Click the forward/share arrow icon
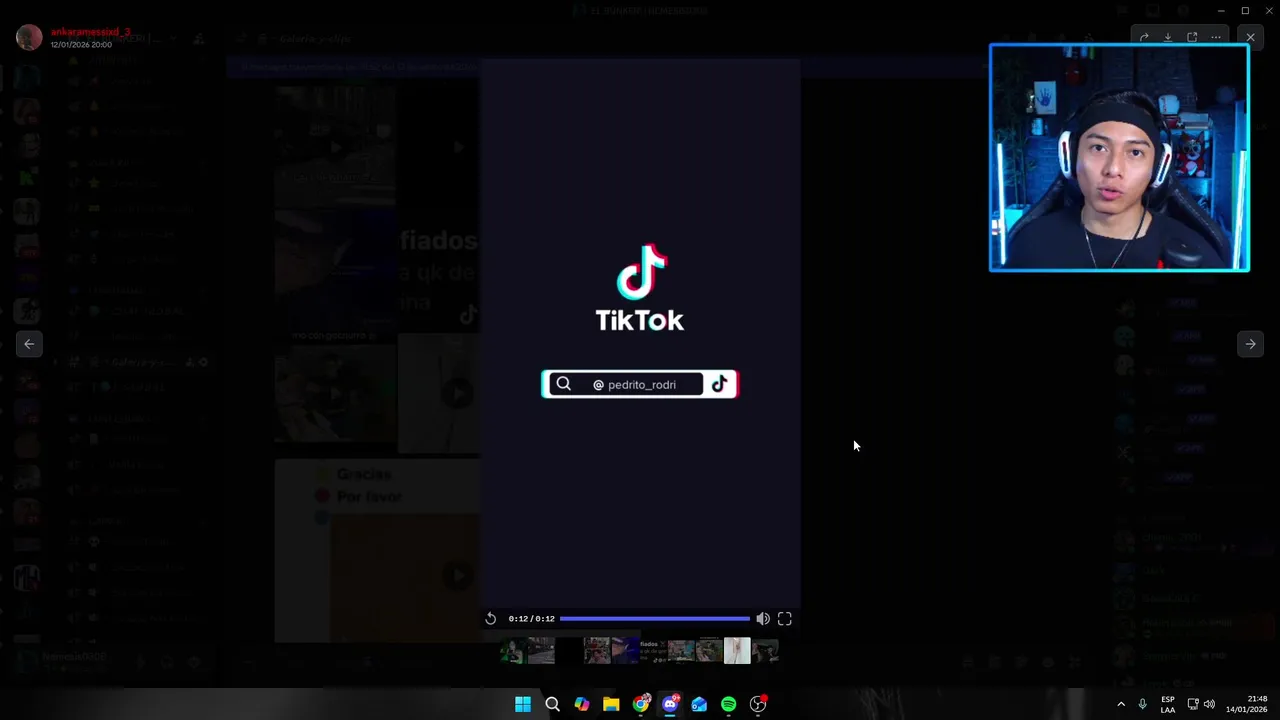Viewport: 1280px width, 720px height. (1144, 38)
